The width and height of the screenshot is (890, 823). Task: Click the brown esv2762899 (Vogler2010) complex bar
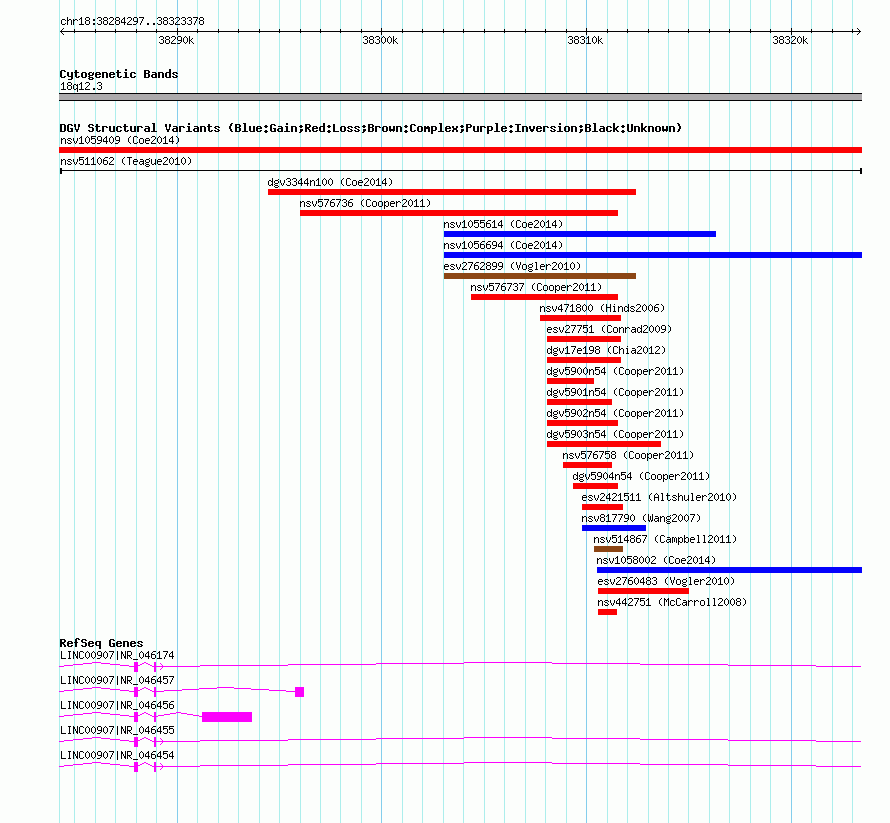tap(540, 276)
